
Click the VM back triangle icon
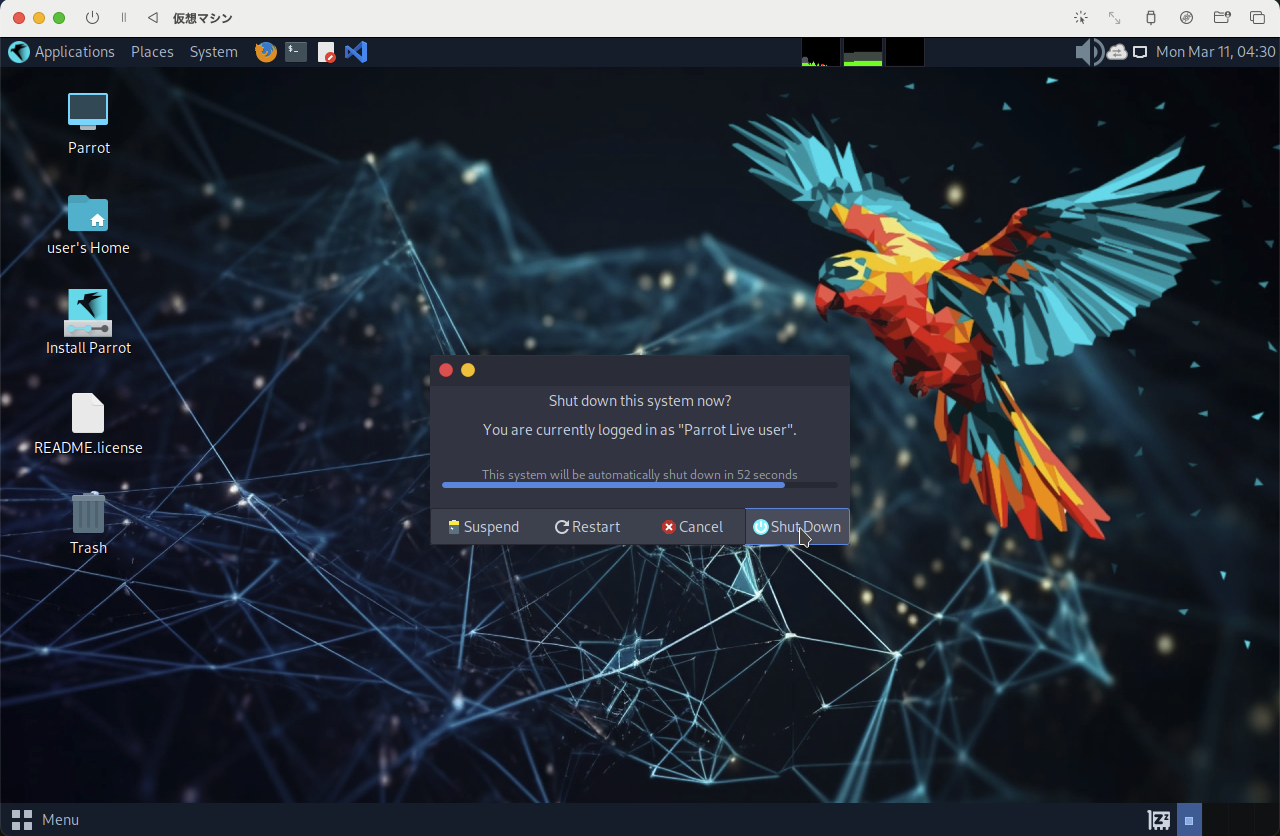[x=152, y=18]
